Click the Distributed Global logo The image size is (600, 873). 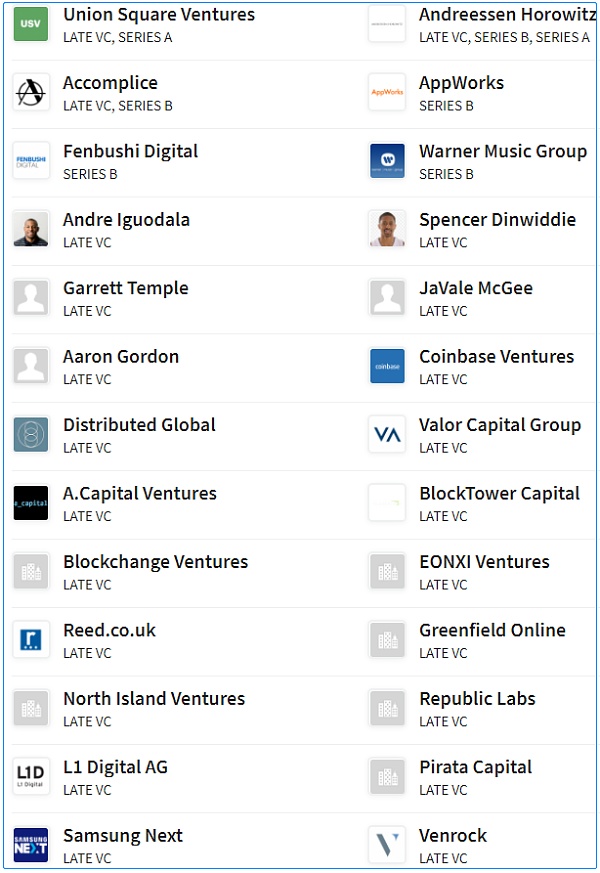(x=31, y=434)
